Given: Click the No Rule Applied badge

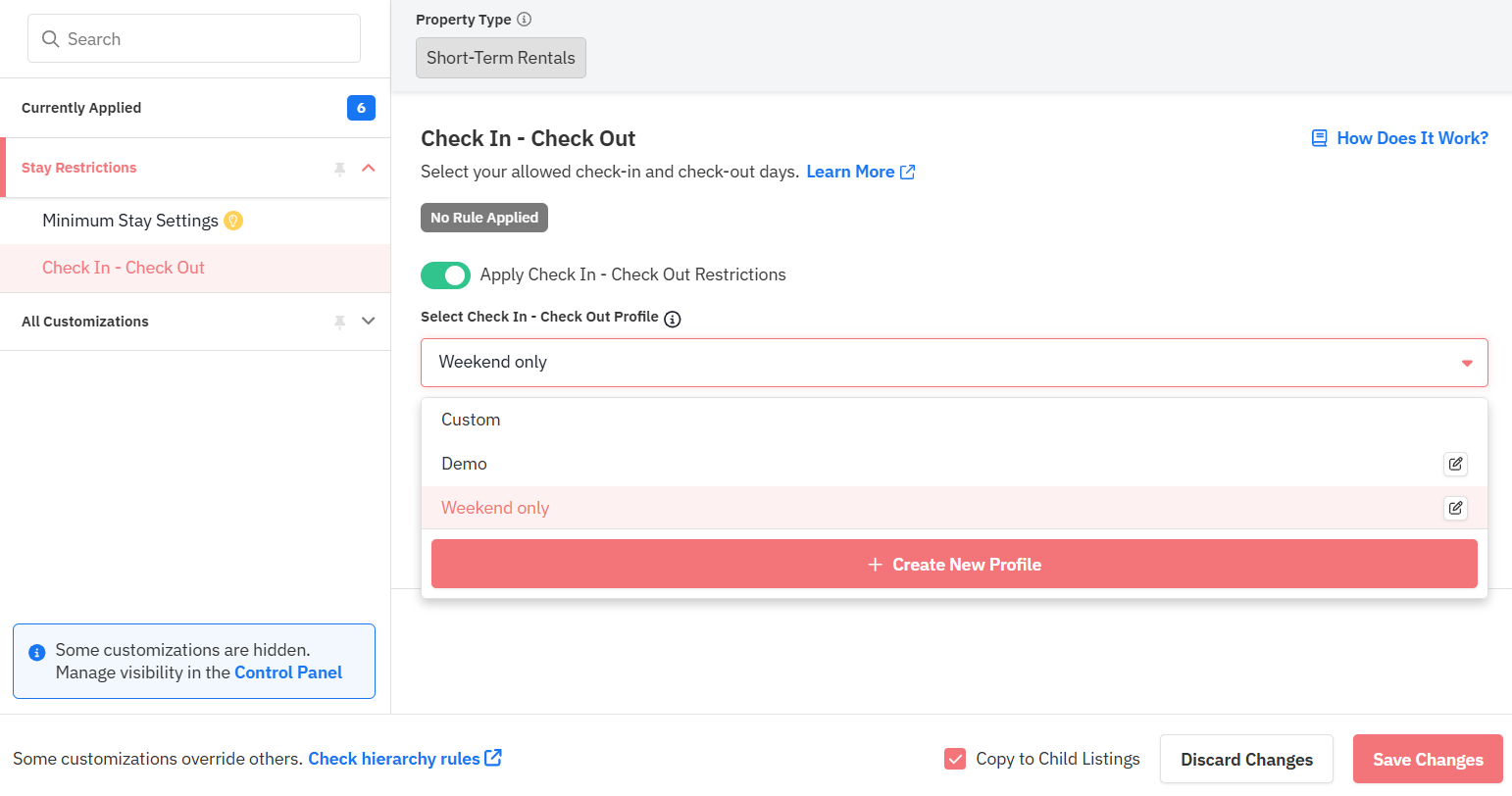Looking at the screenshot, I should [484, 218].
